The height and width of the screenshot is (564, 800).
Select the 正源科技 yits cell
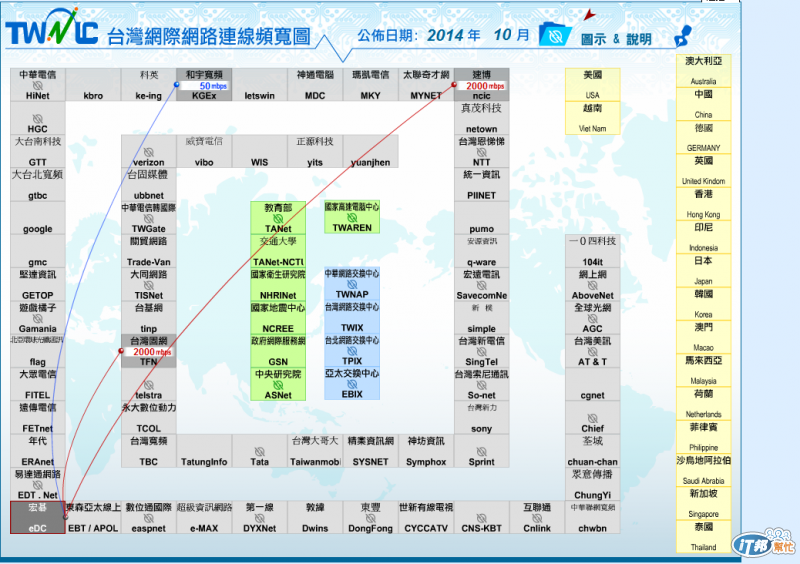click(315, 151)
